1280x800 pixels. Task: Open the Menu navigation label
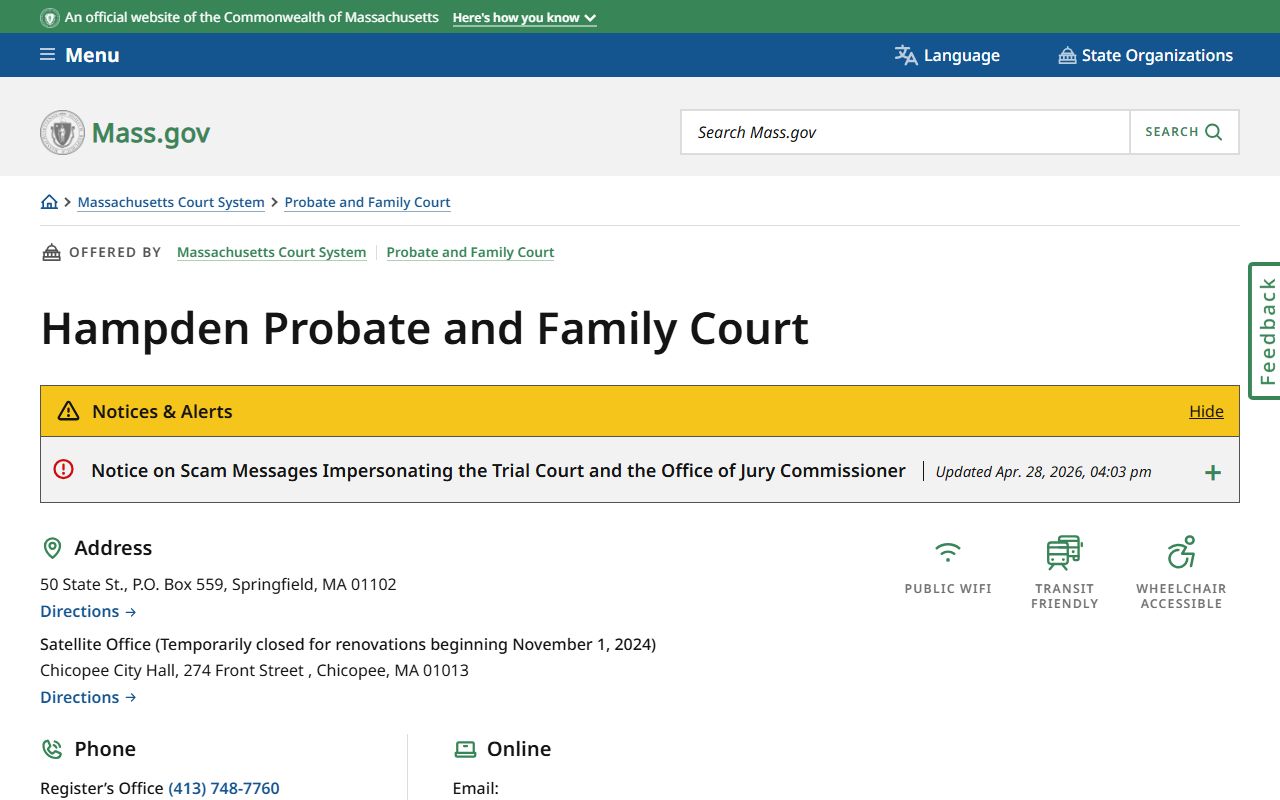coord(92,55)
